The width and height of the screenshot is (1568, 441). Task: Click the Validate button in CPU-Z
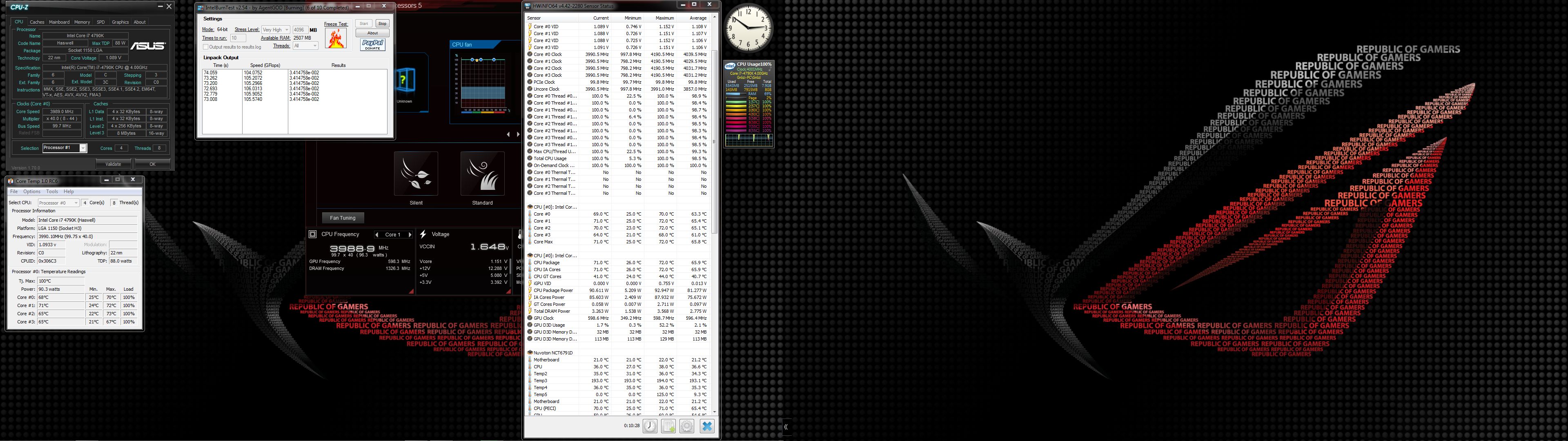113,164
